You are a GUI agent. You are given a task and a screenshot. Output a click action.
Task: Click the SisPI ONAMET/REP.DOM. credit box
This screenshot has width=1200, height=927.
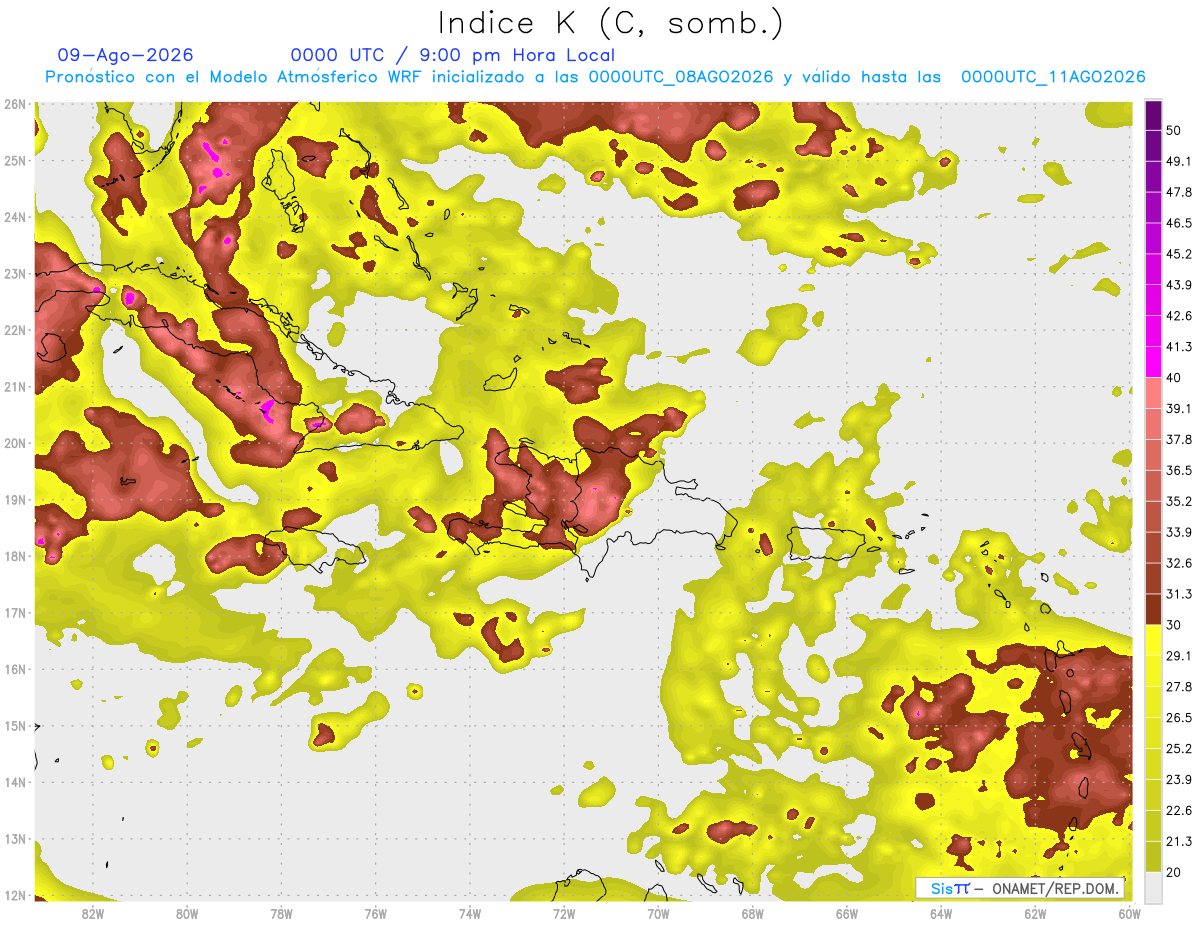(1020, 888)
